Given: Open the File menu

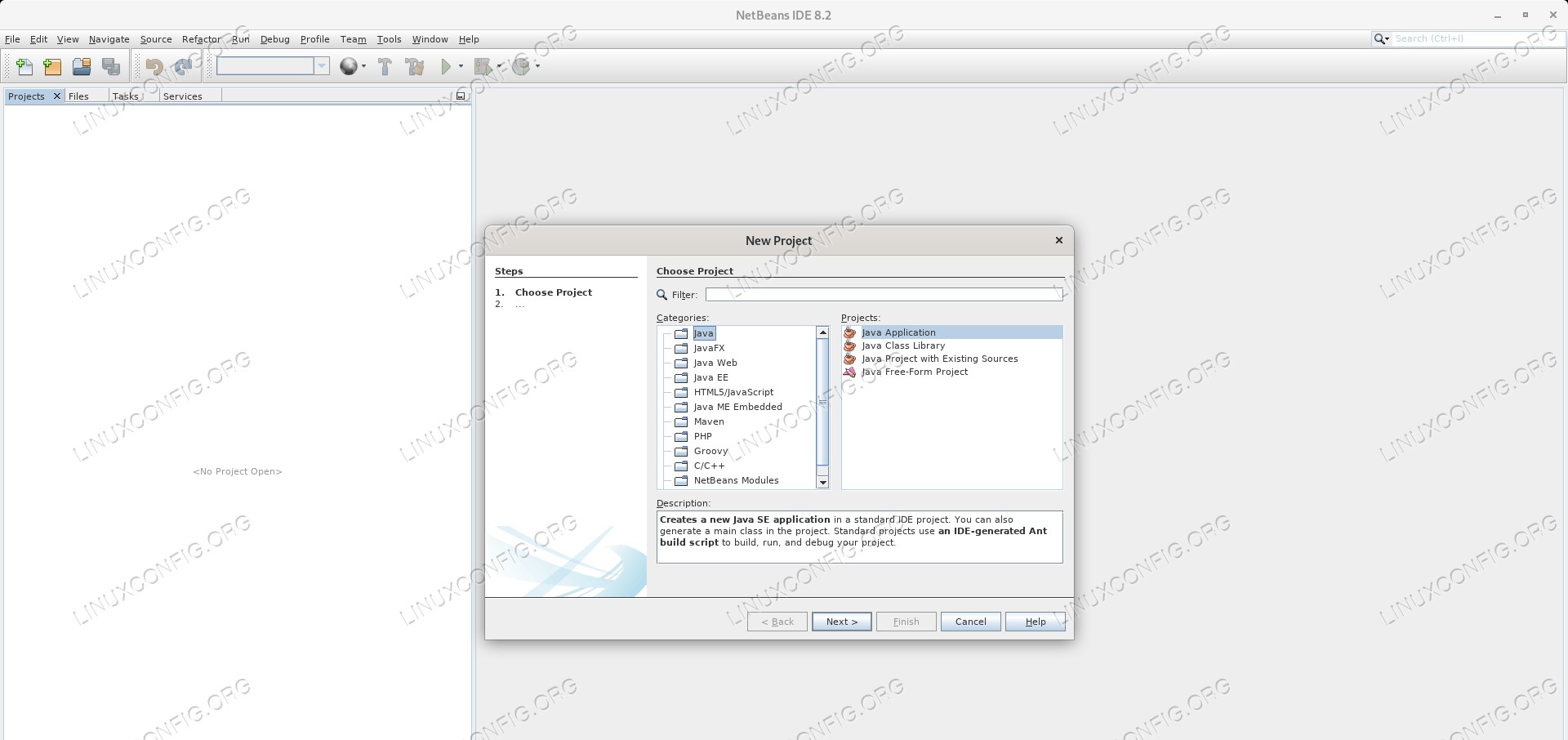Looking at the screenshot, I should (12, 39).
